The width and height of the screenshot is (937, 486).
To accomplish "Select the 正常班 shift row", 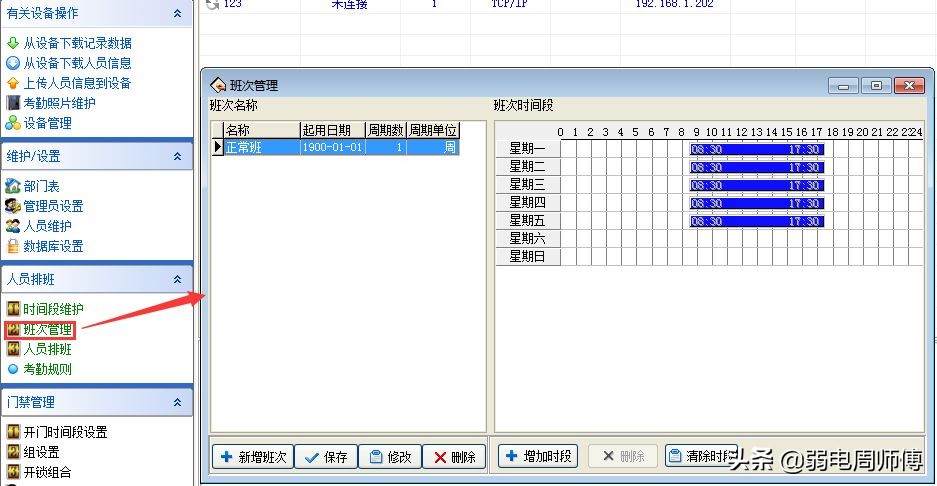I will point(260,147).
